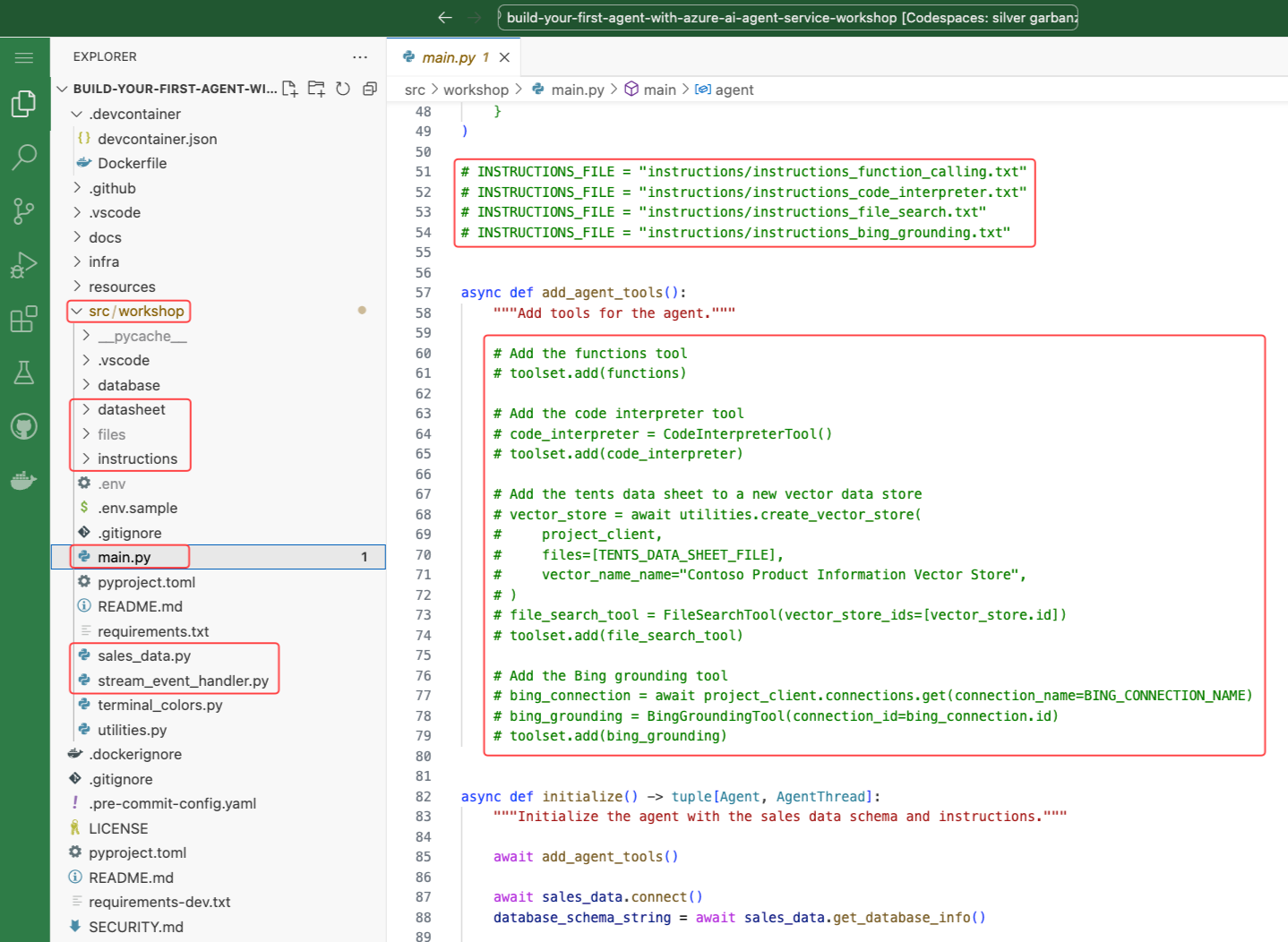Click the command center search box
The width and height of the screenshot is (1288, 942).
coord(788,18)
